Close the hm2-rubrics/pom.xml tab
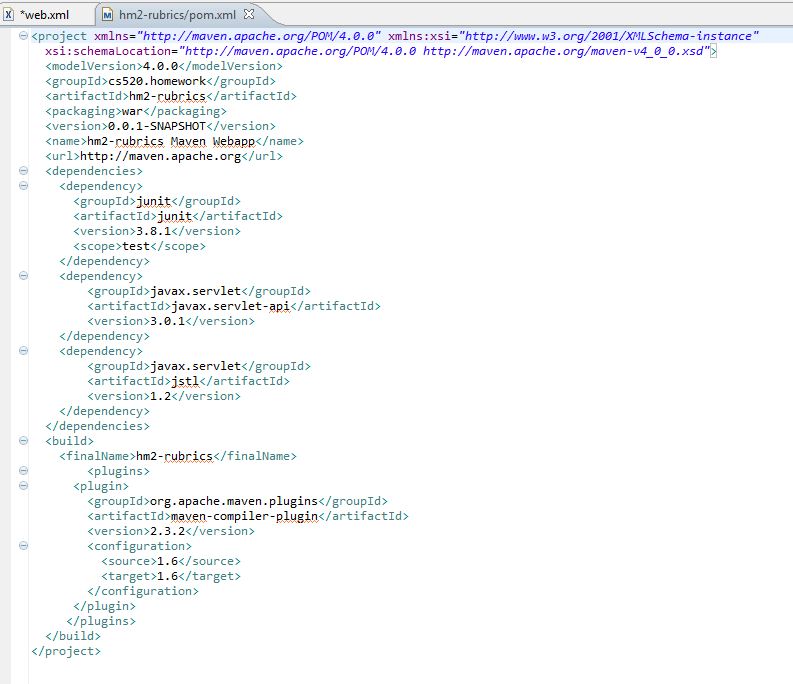This screenshot has width=793, height=684. 249,14
